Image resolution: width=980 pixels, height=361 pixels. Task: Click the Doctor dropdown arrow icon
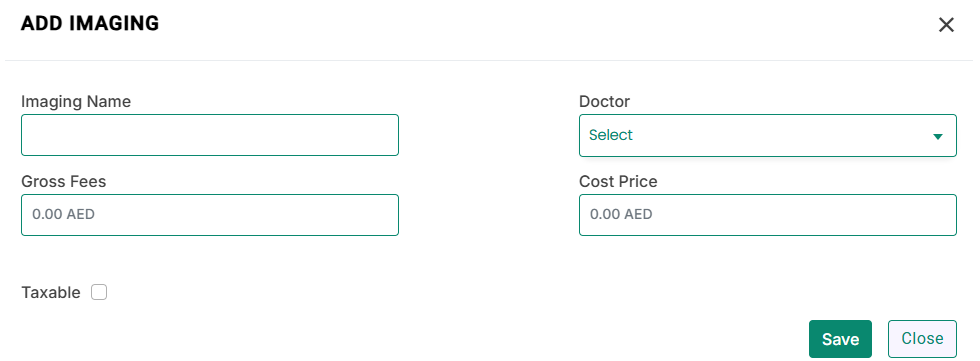938,136
